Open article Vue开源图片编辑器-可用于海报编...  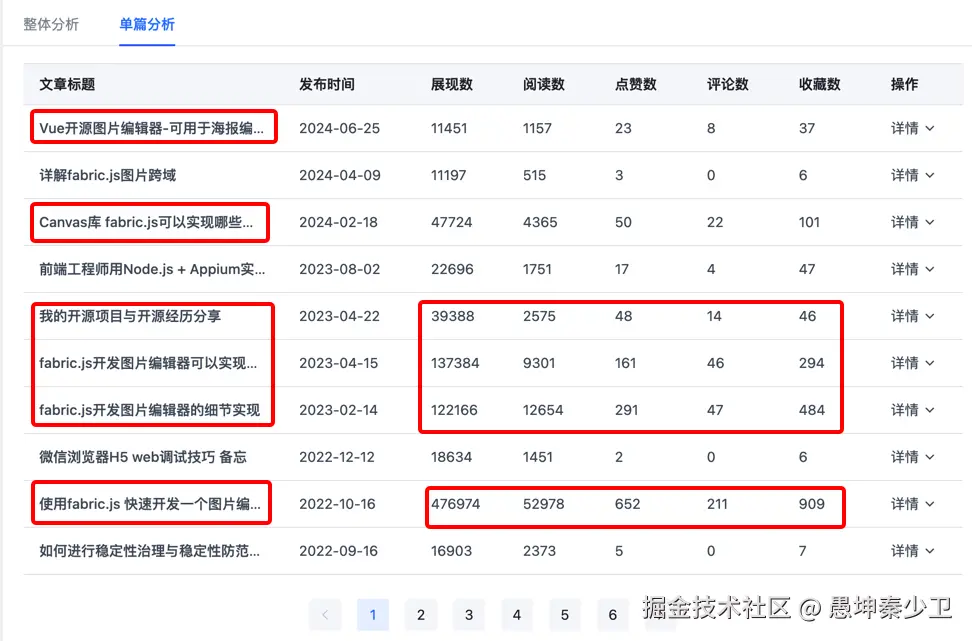pyautogui.click(x=151, y=128)
